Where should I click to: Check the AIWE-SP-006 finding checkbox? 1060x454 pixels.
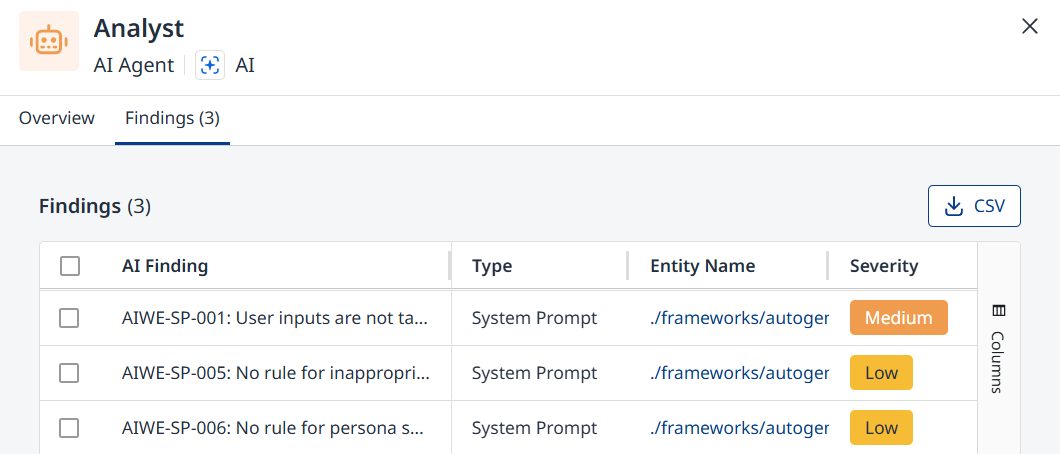tap(69, 428)
